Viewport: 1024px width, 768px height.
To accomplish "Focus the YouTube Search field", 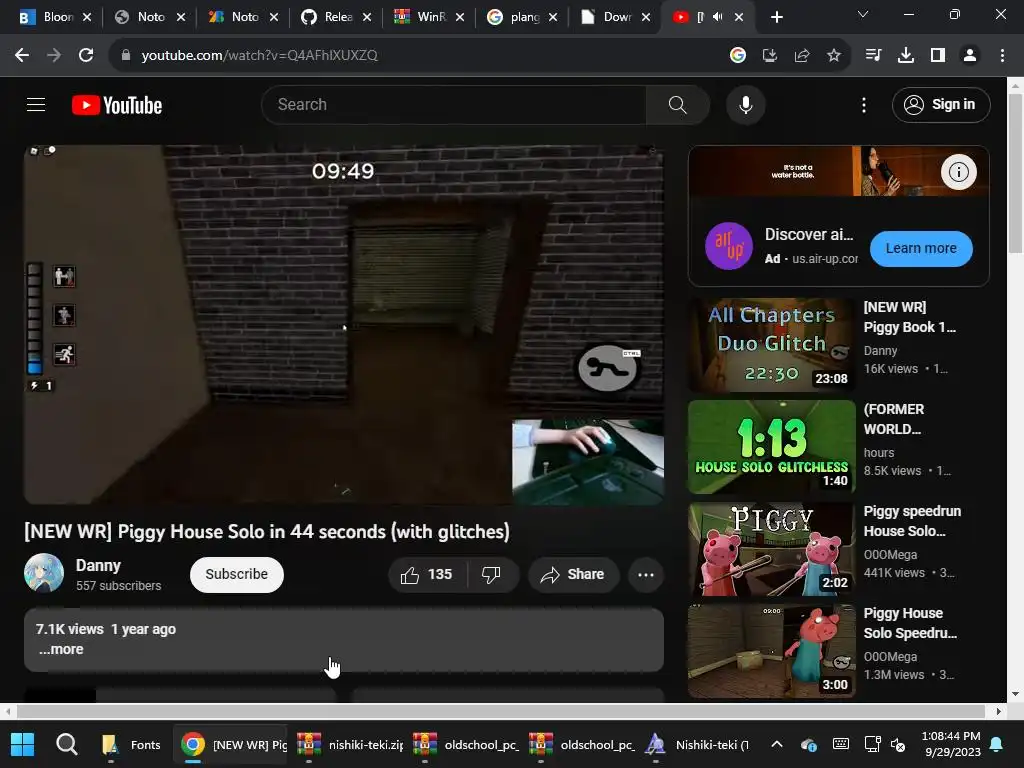I will tap(454, 104).
